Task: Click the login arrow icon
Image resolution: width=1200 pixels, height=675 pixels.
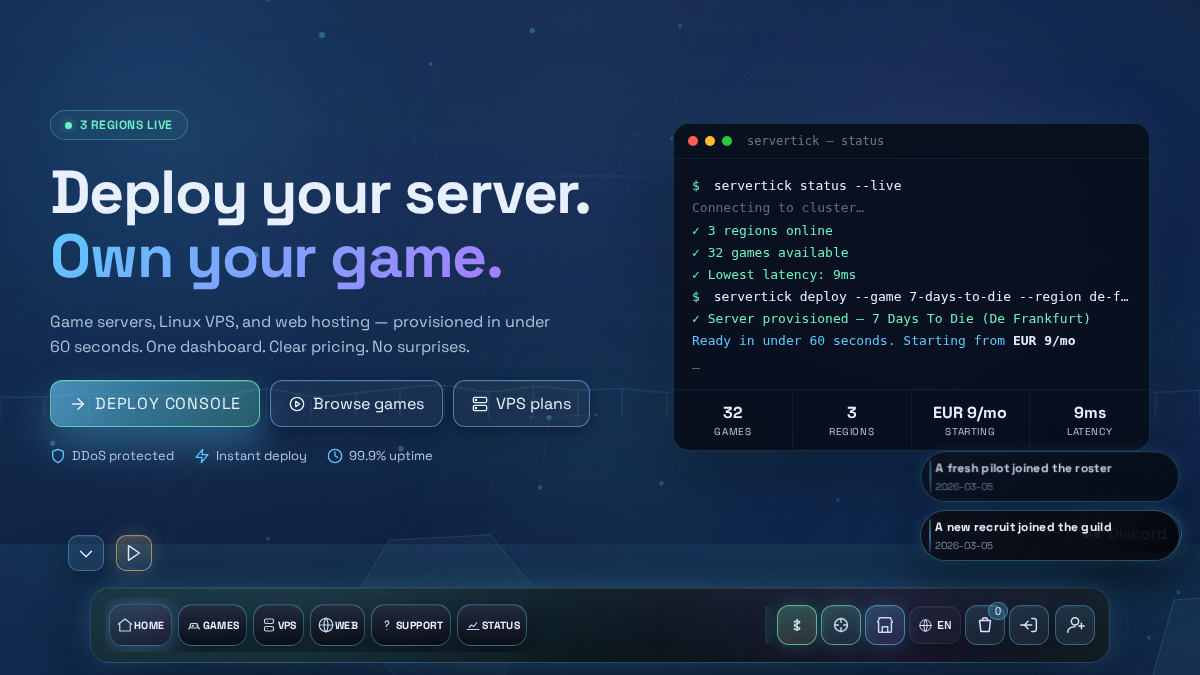Action: (1029, 625)
